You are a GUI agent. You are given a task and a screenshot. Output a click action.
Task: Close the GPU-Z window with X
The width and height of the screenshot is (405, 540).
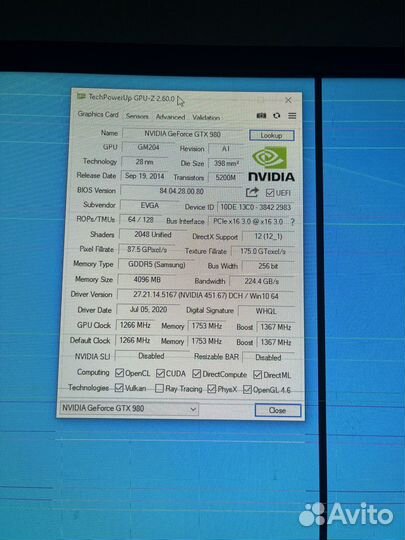coord(288,100)
